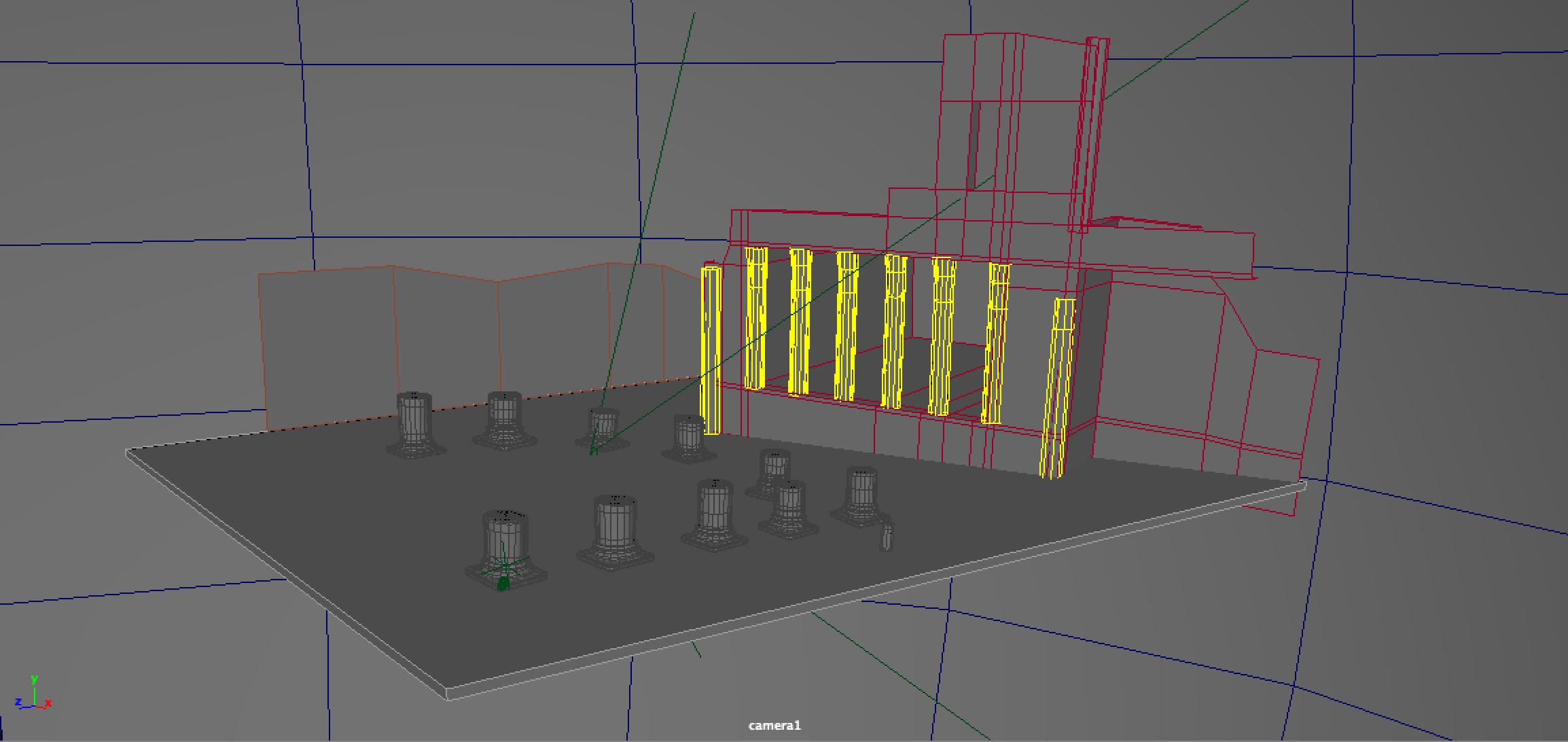
Task: Pick the second yellow column from left
Action: pyautogui.click(x=755, y=318)
